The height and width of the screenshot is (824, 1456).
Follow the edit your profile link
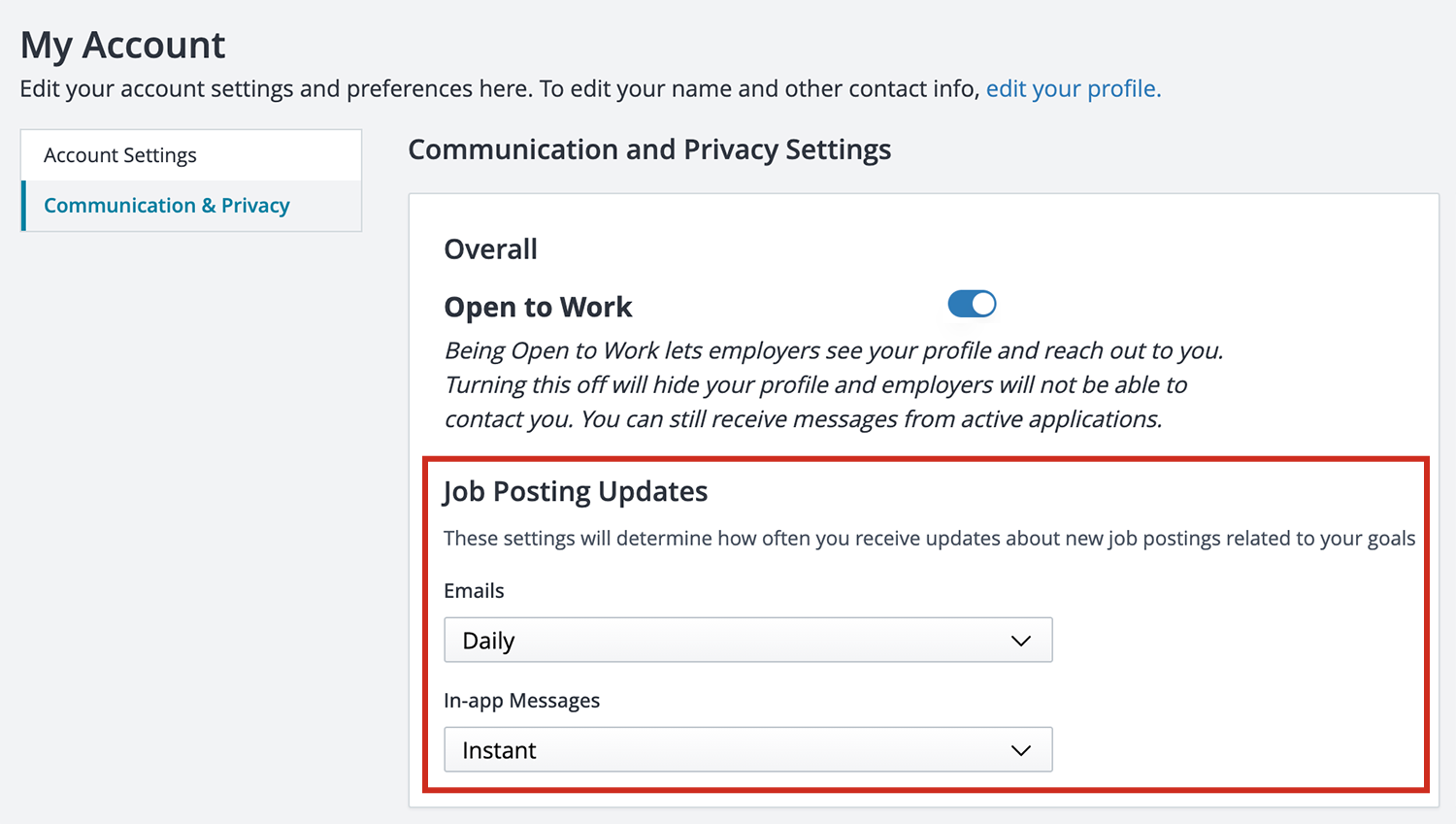tap(1072, 88)
